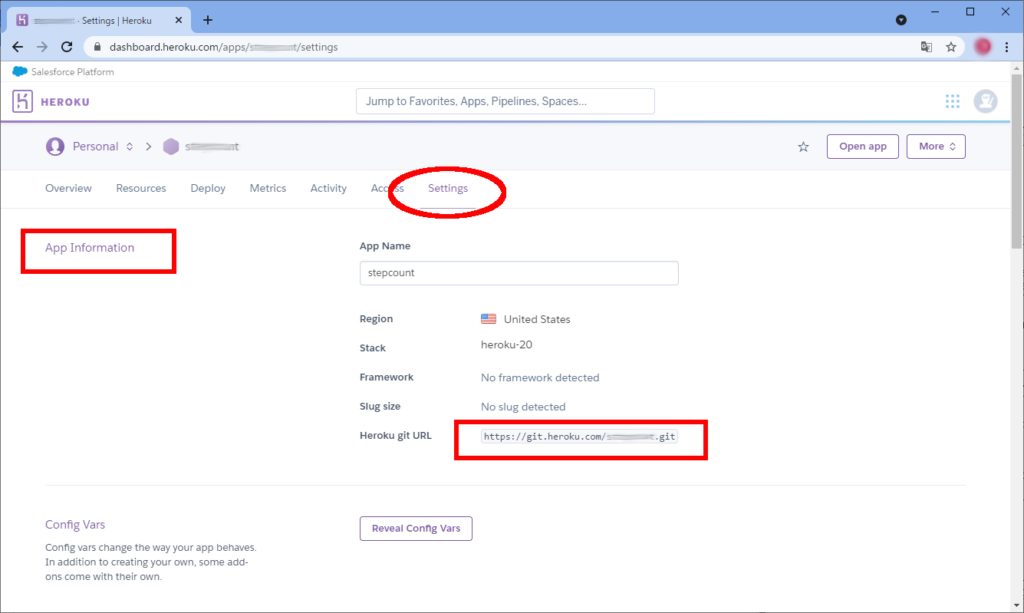Open the user account avatar menu

click(985, 101)
